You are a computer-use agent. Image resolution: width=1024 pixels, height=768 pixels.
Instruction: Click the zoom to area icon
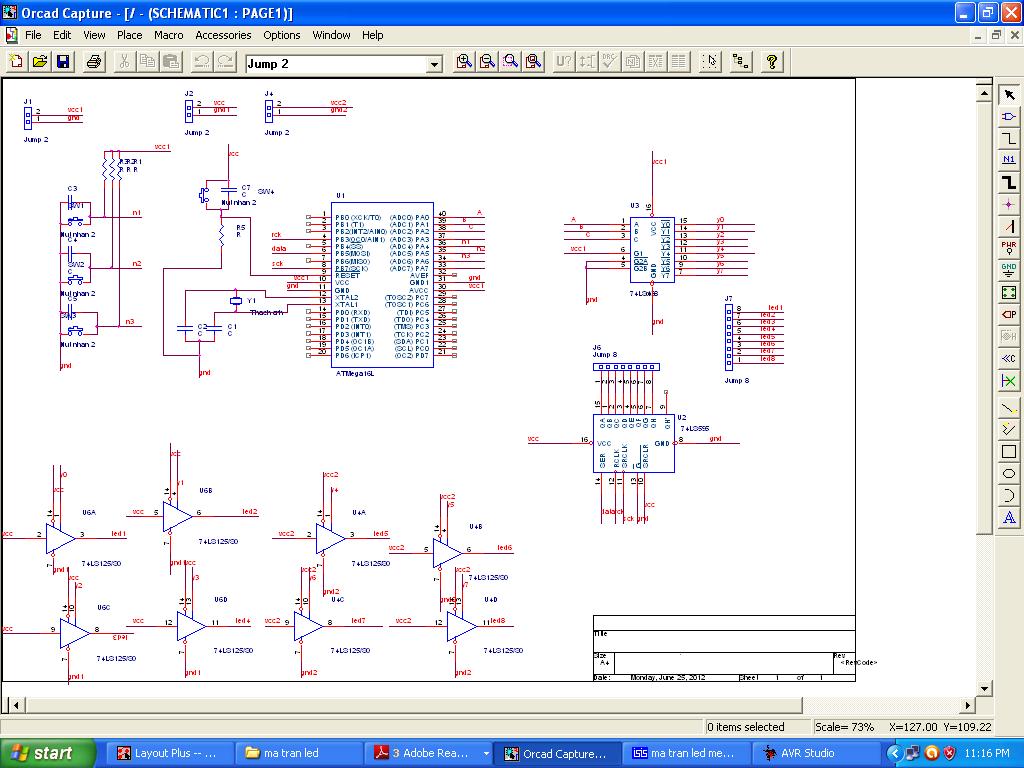click(511, 62)
